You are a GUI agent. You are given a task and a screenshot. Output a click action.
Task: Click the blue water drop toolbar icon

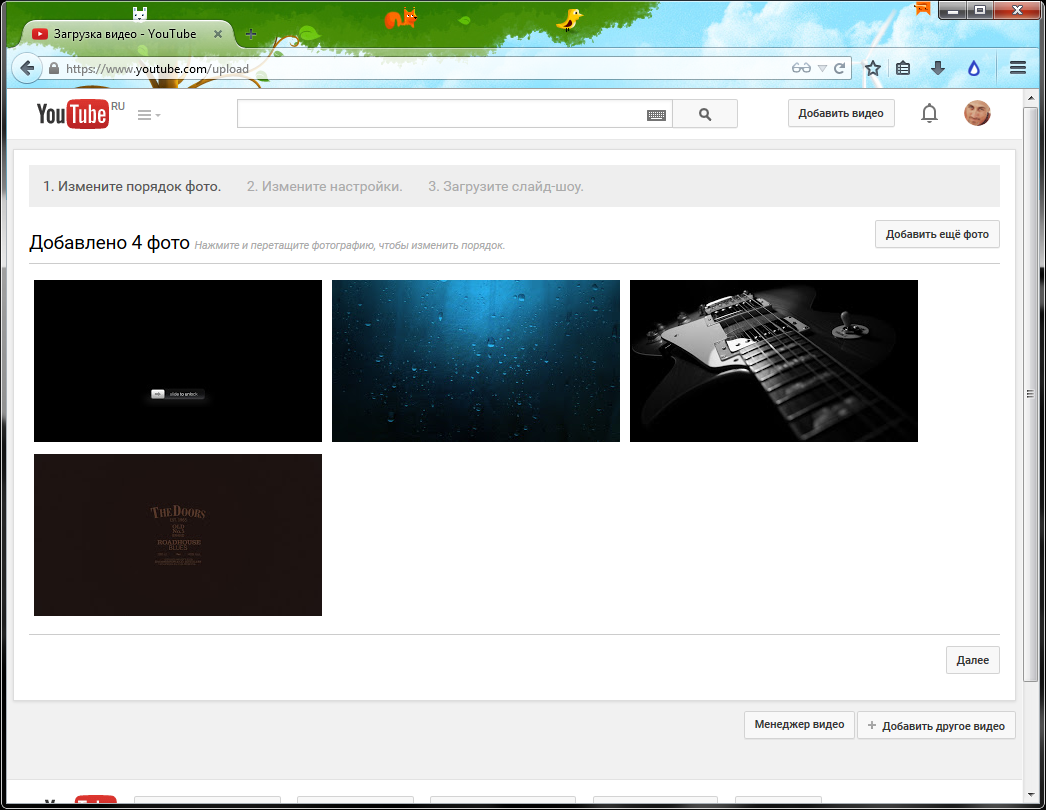tap(974, 68)
